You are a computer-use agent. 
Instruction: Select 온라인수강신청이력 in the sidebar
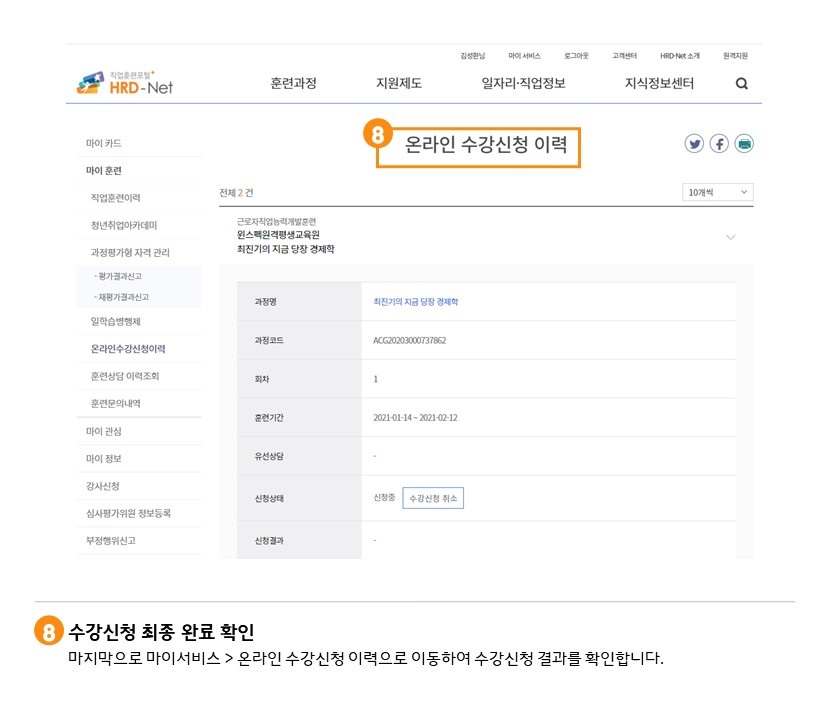(x=128, y=349)
